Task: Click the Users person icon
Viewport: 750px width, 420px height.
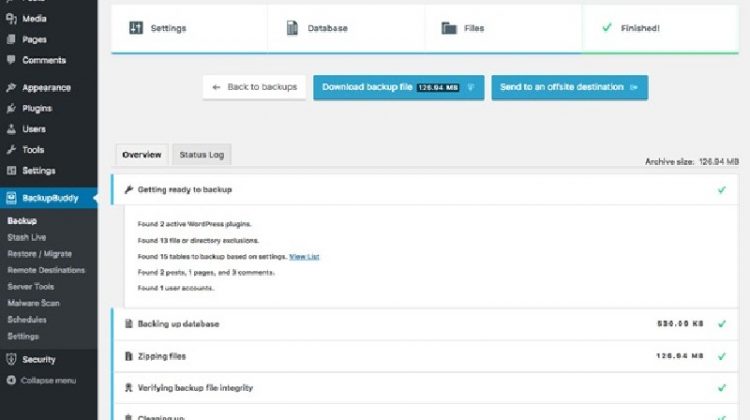Action: [x=11, y=129]
